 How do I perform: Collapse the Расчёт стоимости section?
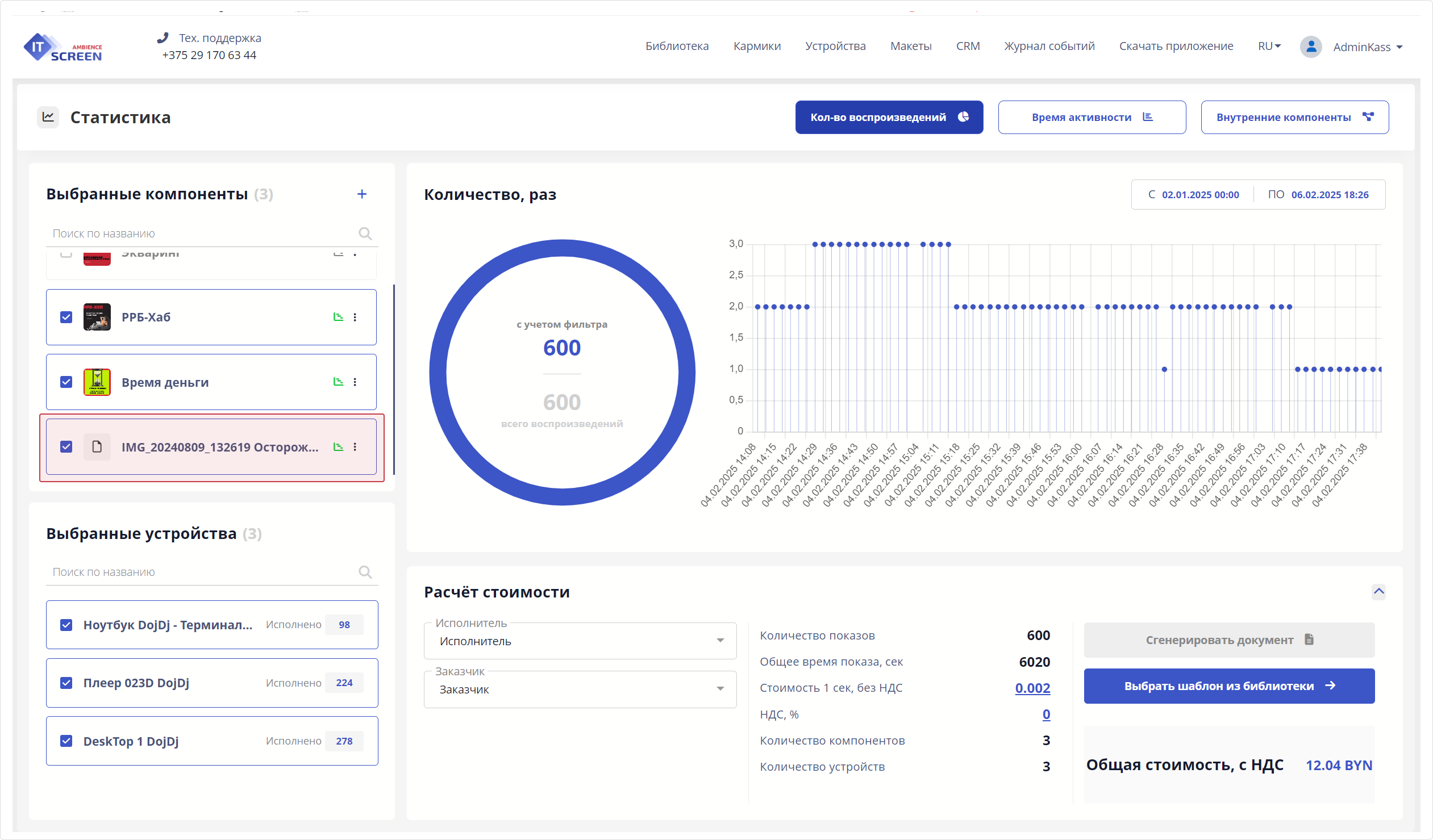coord(1378,592)
